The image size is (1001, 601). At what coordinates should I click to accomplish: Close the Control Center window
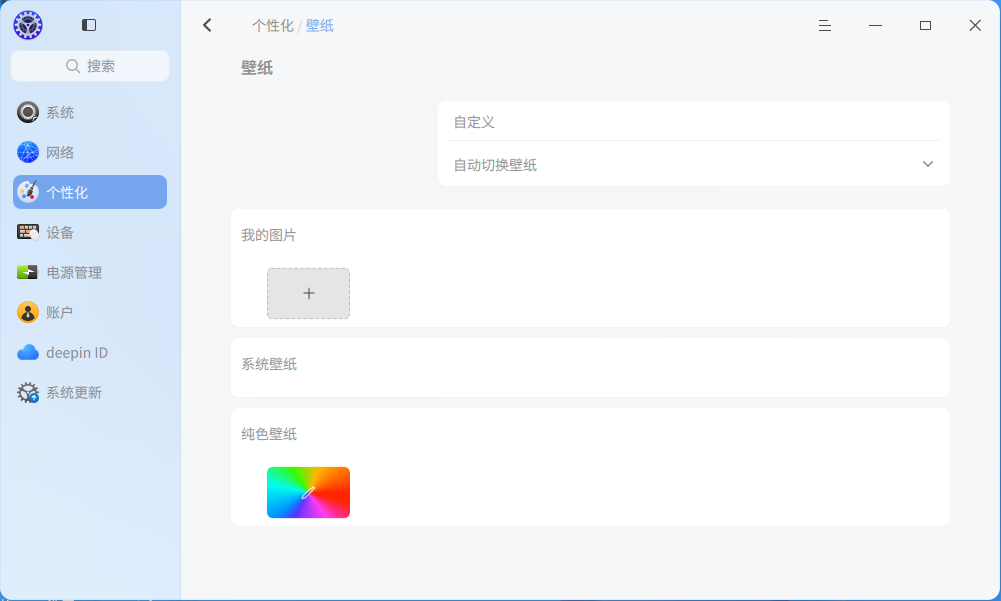coord(975,26)
